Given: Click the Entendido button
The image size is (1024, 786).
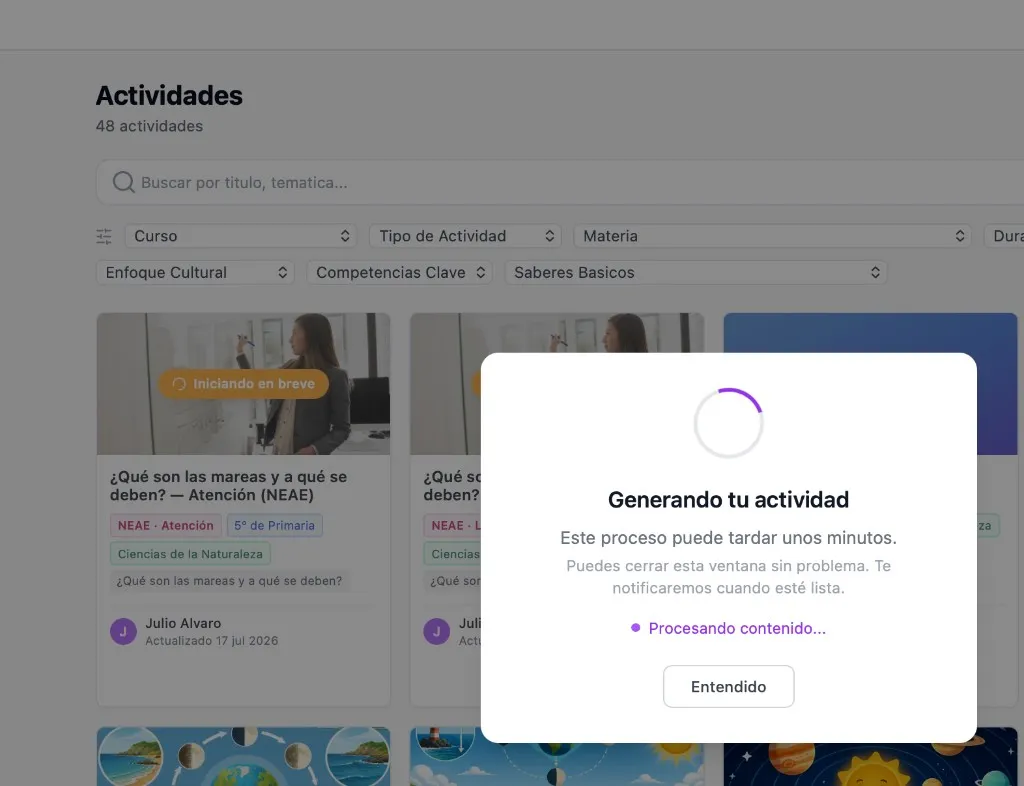Looking at the screenshot, I should [x=728, y=686].
